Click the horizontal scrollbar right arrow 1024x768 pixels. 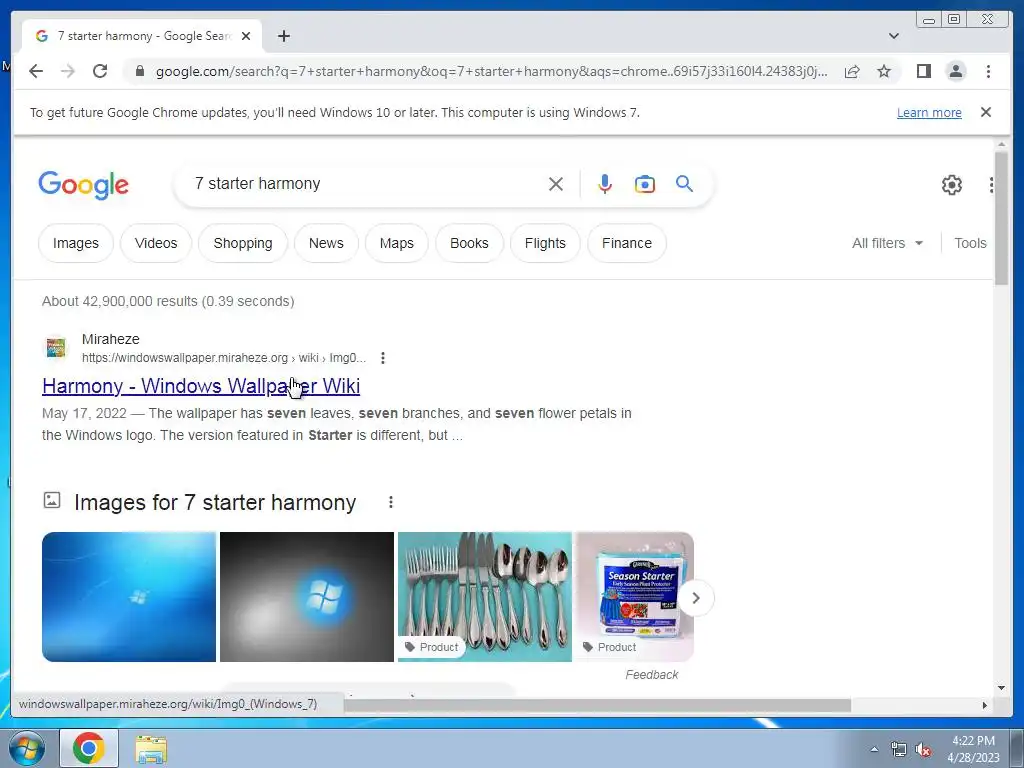click(985, 705)
